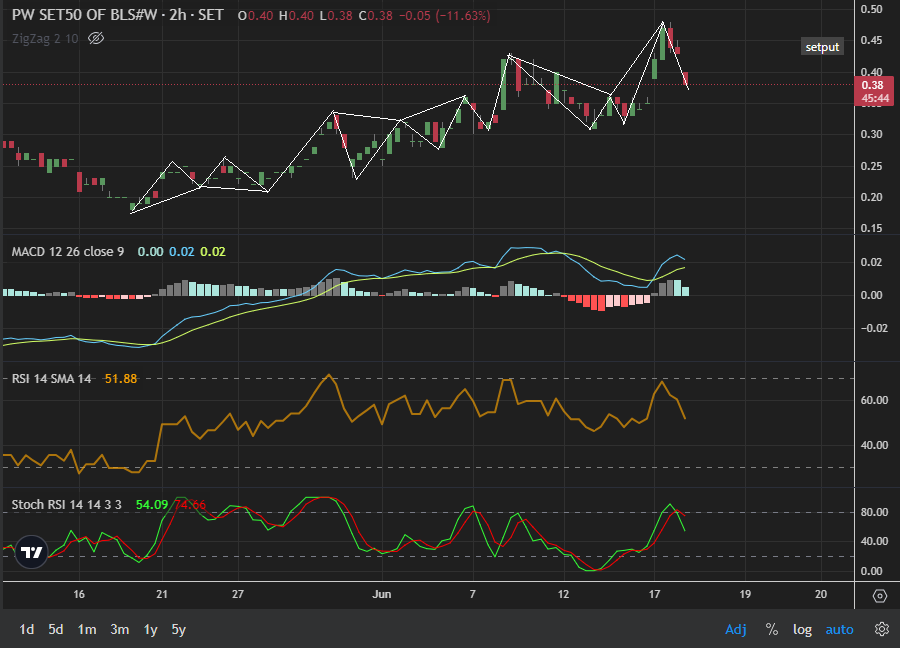This screenshot has width=900, height=648.
Task: Select the MACD 12 26 indicator legend
Action: click(x=68, y=251)
